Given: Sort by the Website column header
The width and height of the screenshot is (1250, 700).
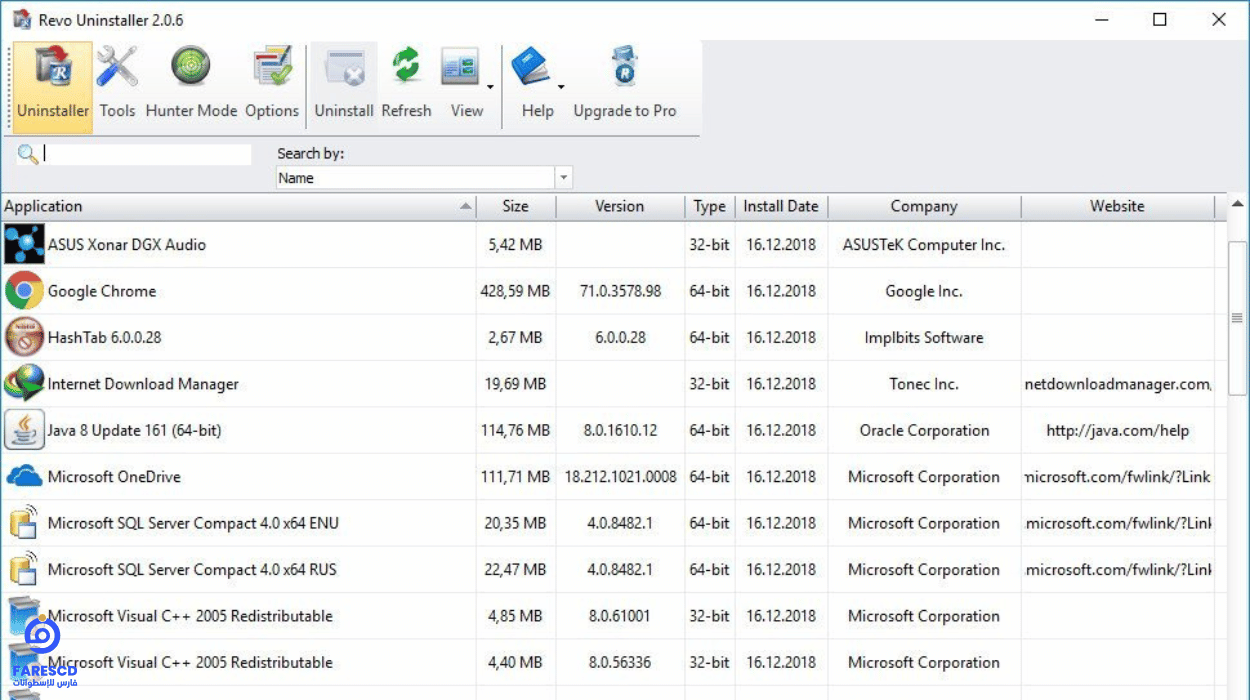Looking at the screenshot, I should 1117,206.
